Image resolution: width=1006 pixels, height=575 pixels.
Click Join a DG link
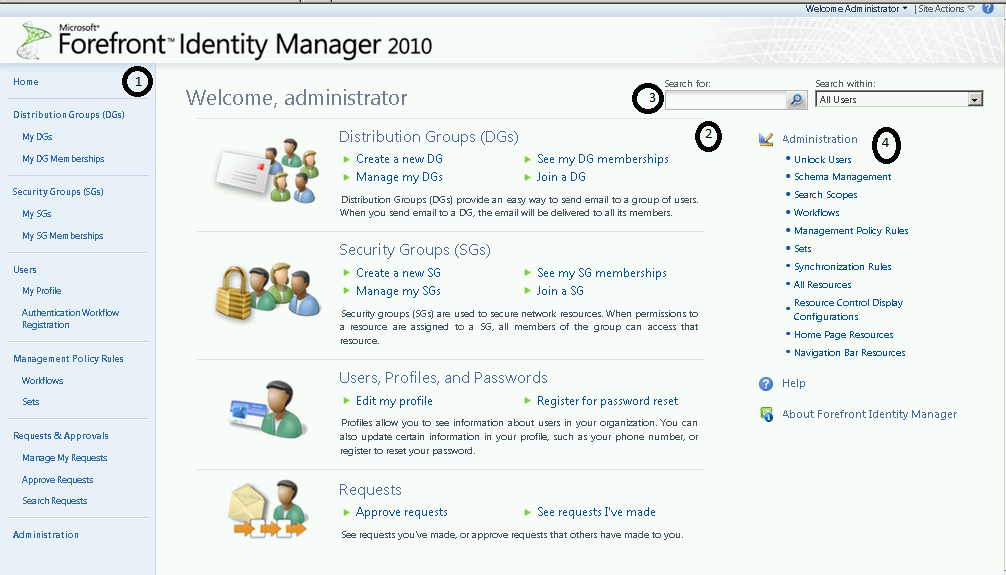561,177
